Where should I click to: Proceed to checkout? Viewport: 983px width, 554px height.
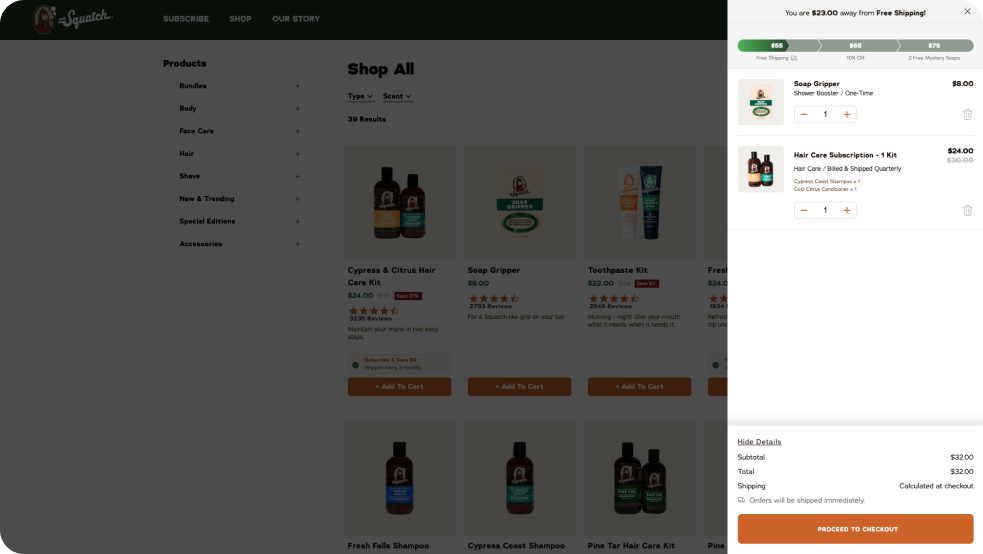(x=855, y=529)
